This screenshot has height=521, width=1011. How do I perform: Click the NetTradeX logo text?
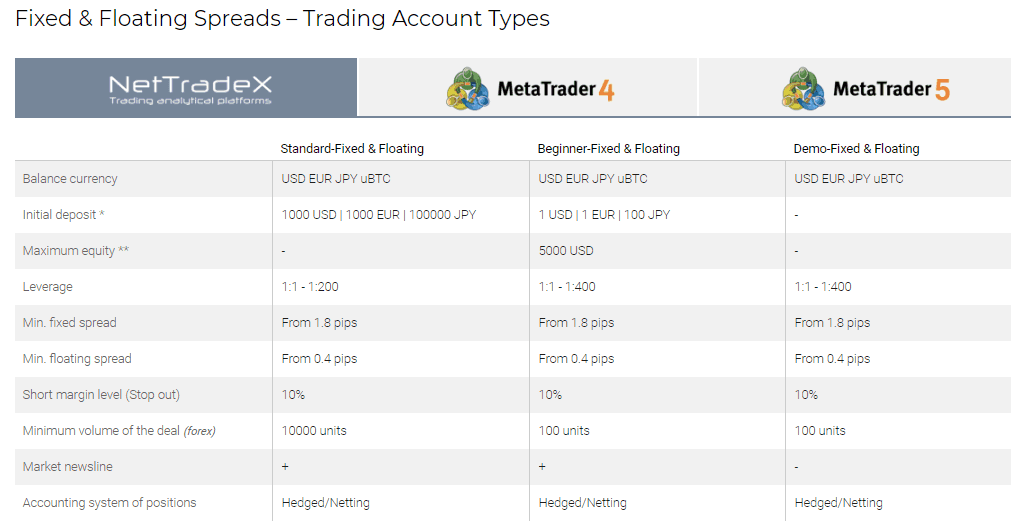click(190, 89)
